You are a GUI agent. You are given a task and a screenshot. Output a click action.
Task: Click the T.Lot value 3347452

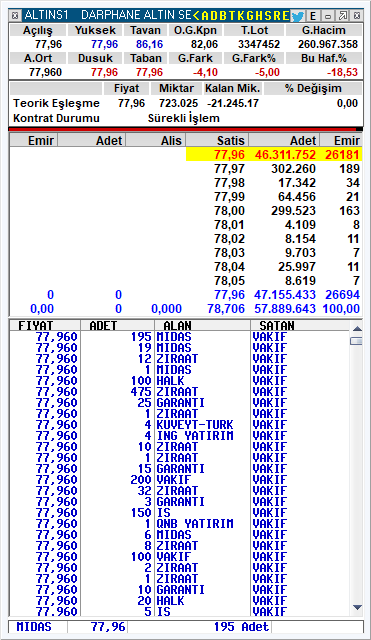coord(259,44)
